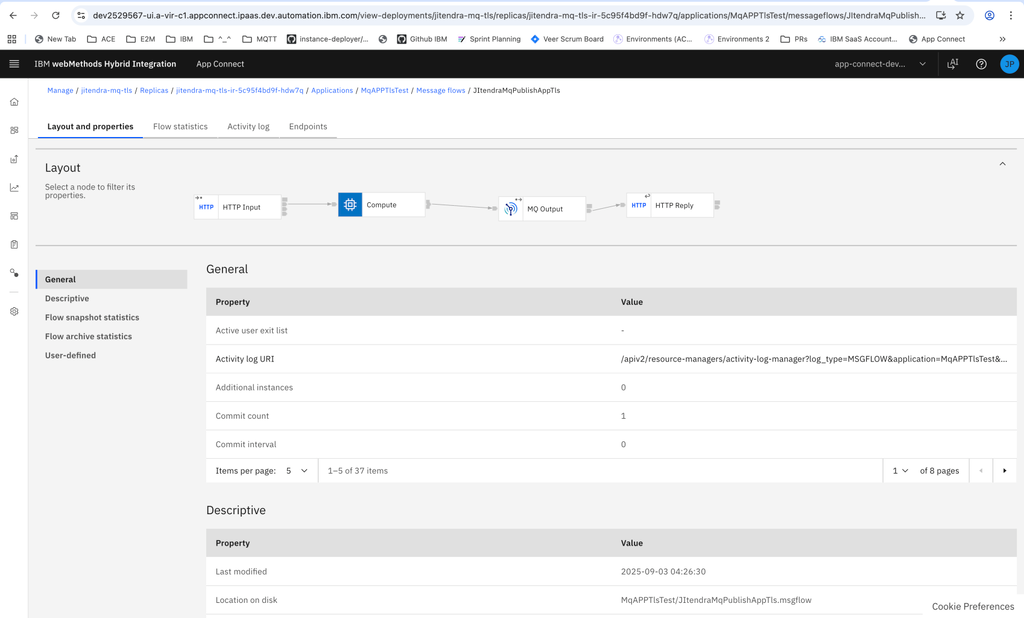Collapse the Layout section chevron

(x=1002, y=164)
